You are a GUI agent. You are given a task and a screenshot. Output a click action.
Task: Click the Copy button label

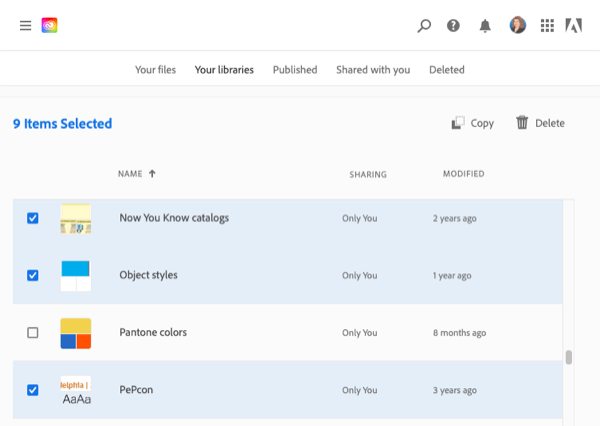pyautogui.click(x=482, y=123)
